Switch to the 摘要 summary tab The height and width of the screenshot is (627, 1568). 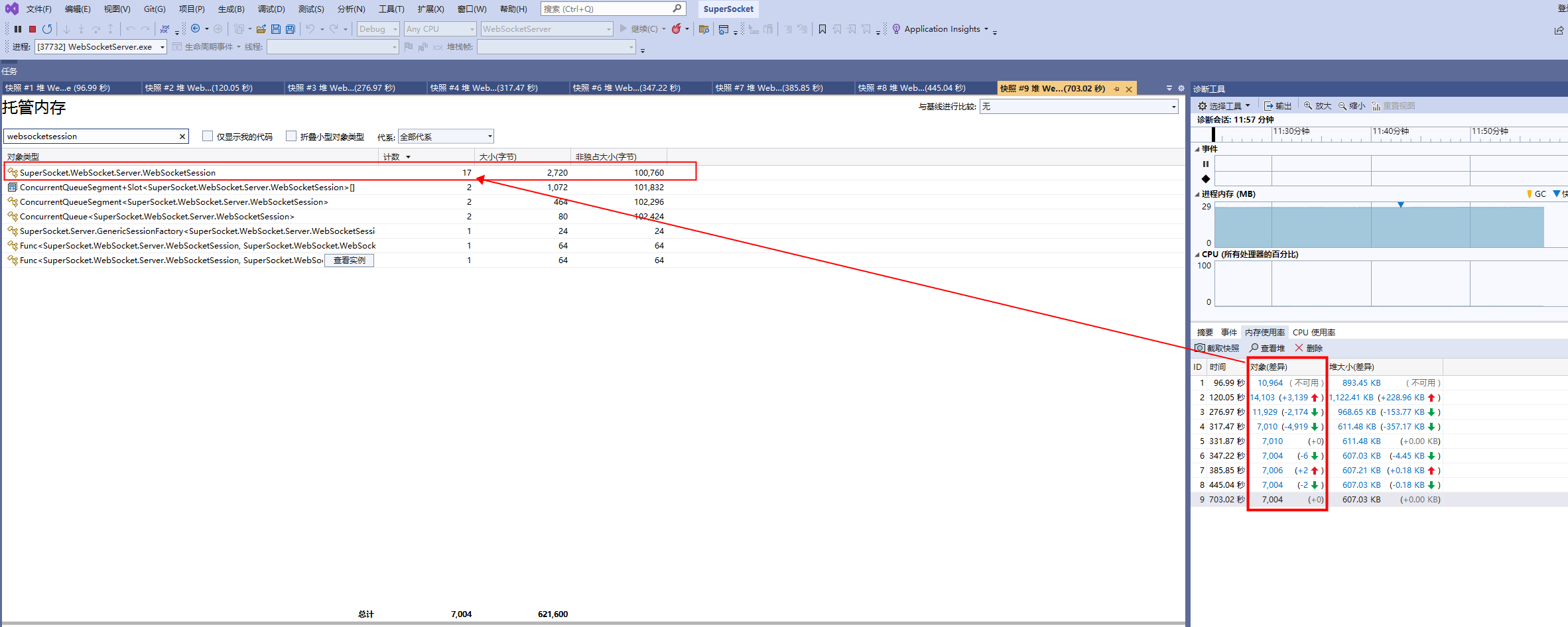pyautogui.click(x=1205, y=333)
